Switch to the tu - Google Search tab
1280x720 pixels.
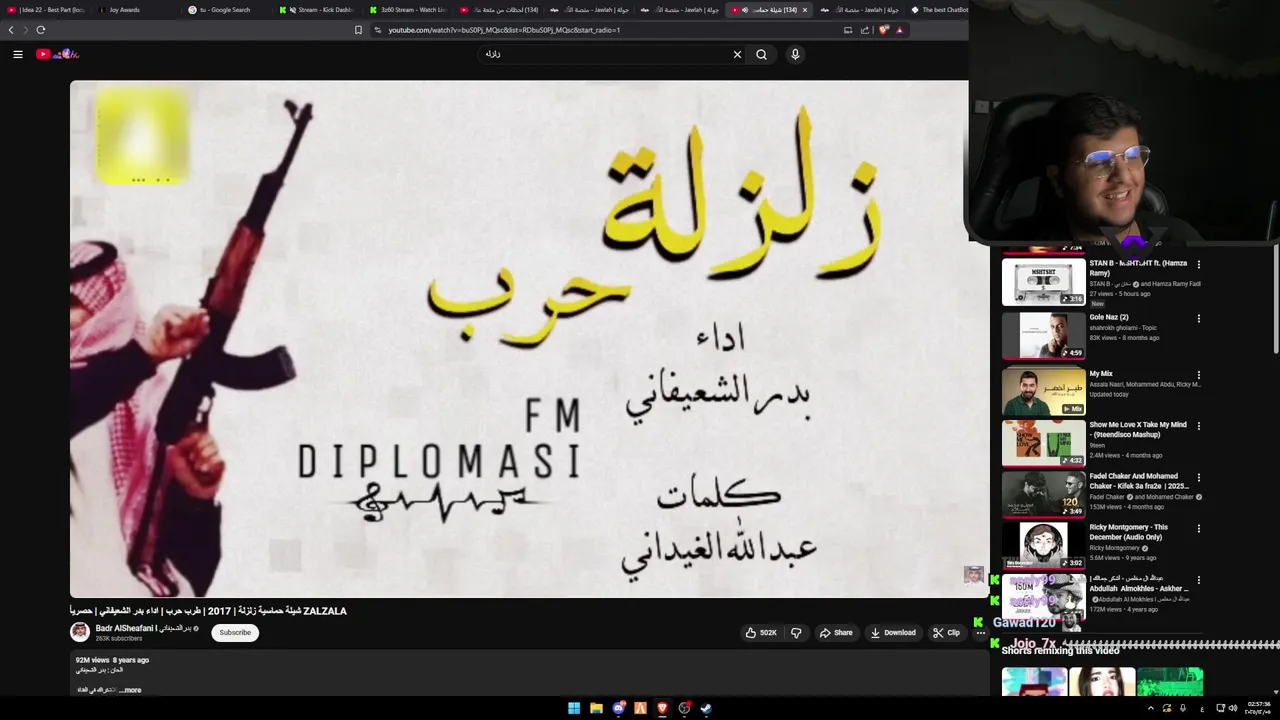click(x=225, y=10)
